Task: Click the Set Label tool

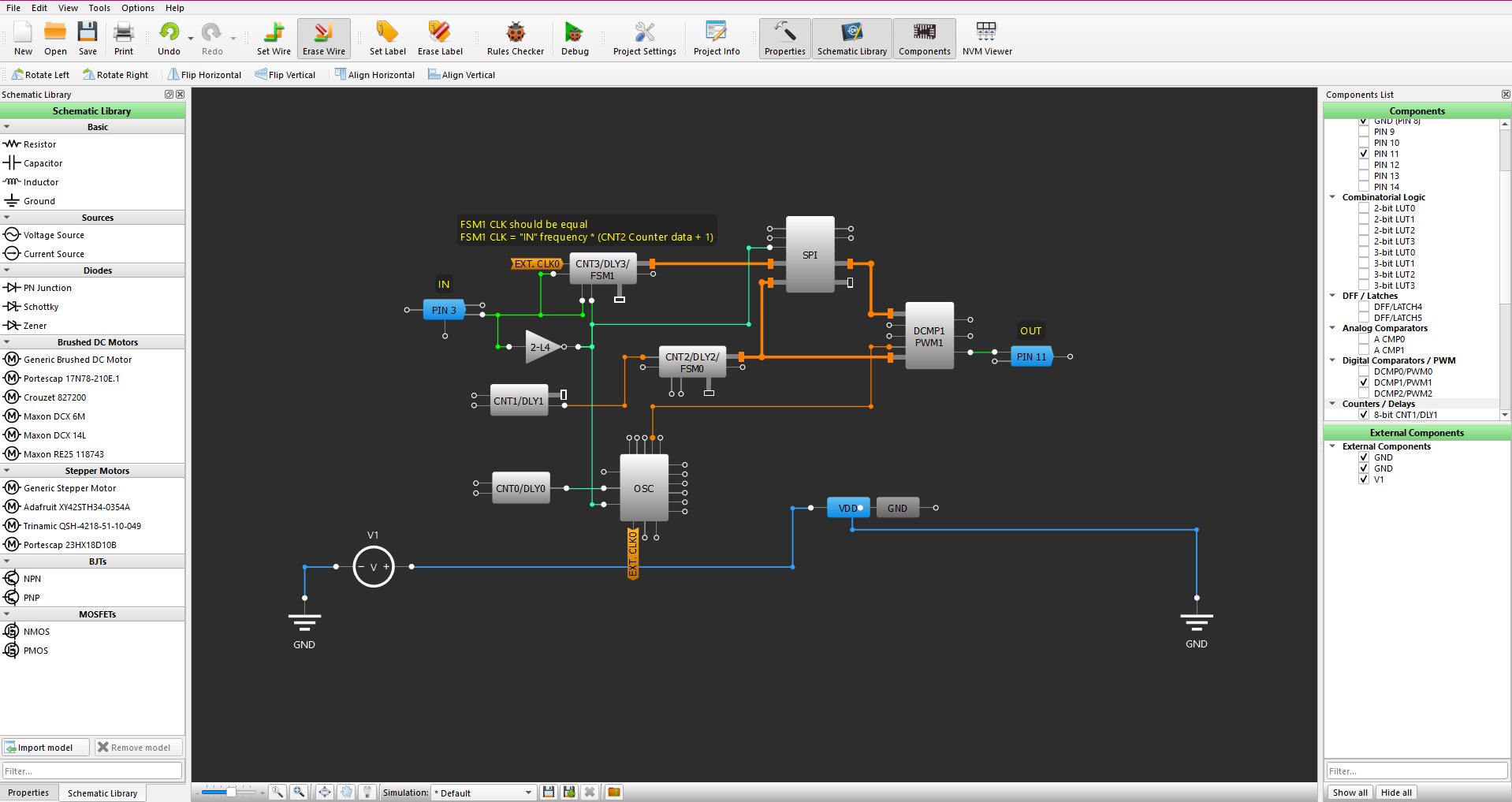Action: click(x=387, y=39)
